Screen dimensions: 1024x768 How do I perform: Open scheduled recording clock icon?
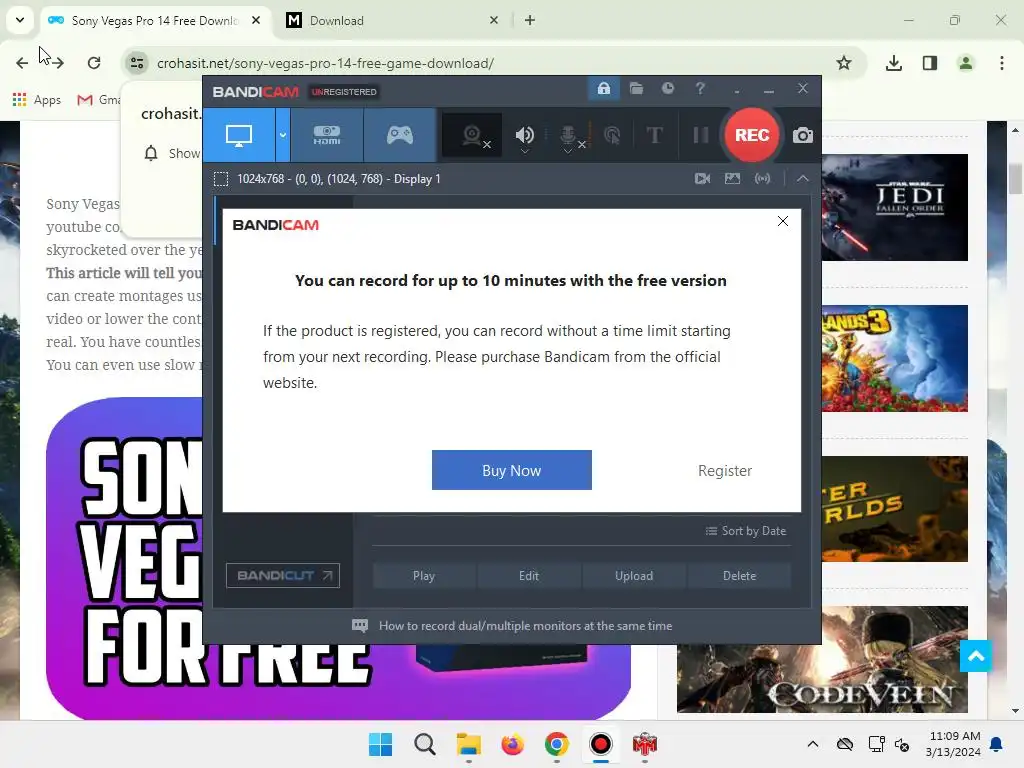click(667, 88)
